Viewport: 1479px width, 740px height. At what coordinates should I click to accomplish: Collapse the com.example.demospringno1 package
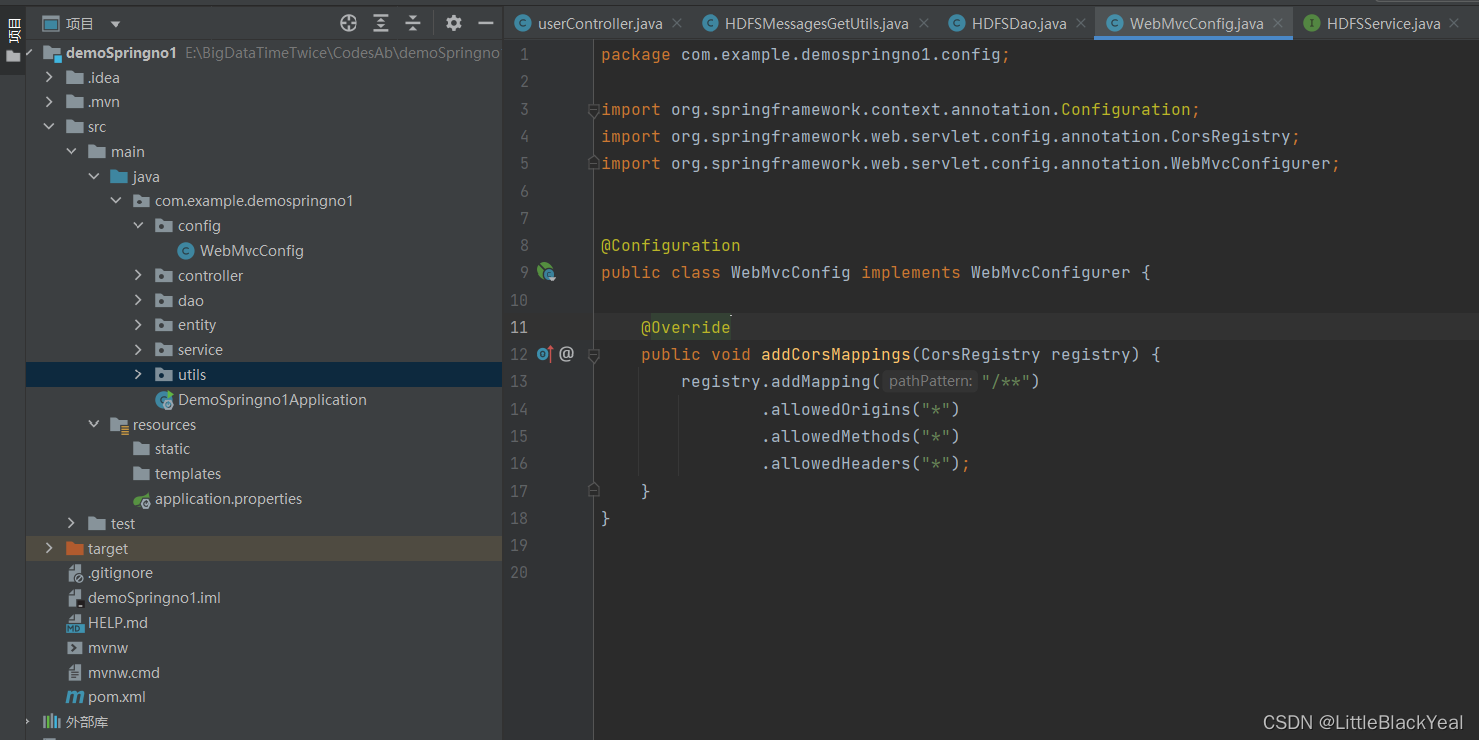116,201
